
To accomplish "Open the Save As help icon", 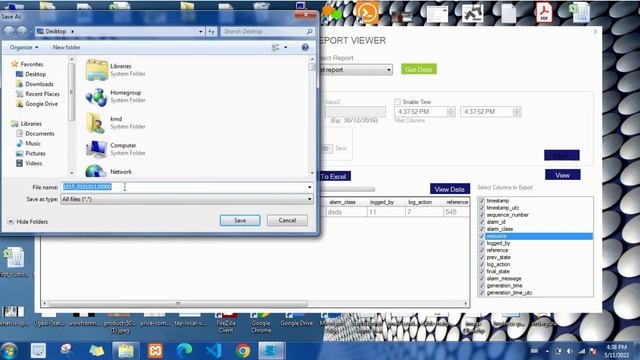I will (305, 47).
